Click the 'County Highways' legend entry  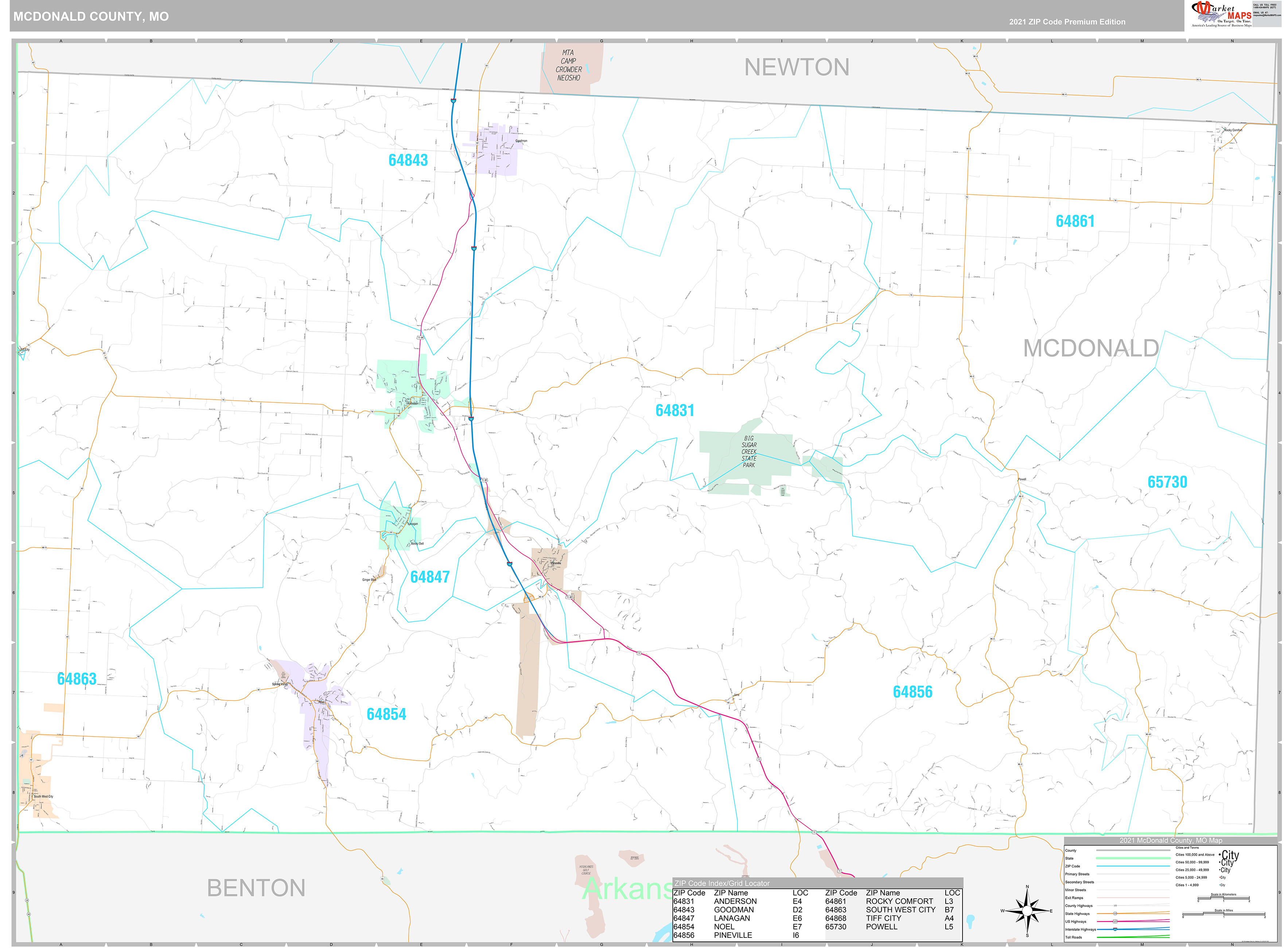click(x=1079, y=906)
